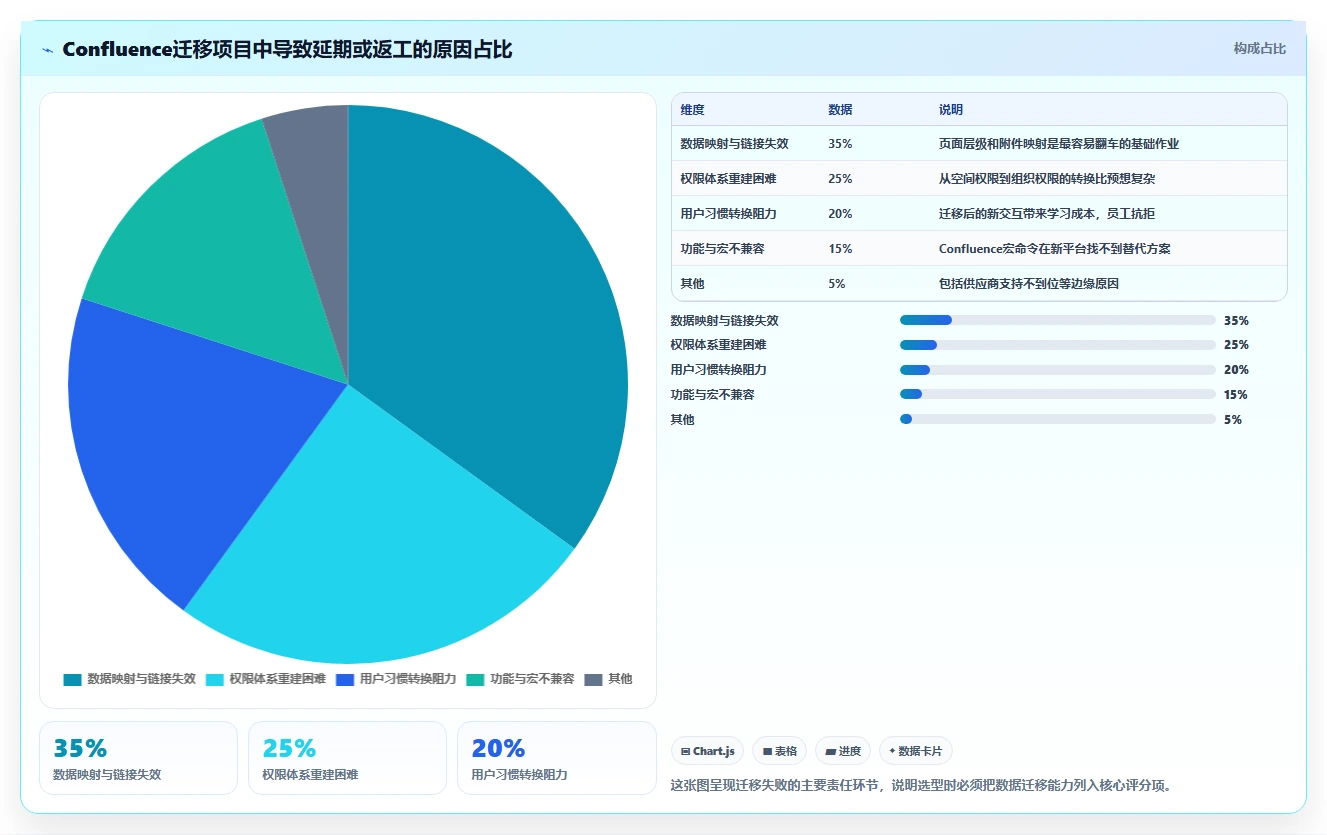Open the 20% 用户习惯转换阻力 stat card
The height and width of the screenshot is (835, 1327).
[556, 758]
